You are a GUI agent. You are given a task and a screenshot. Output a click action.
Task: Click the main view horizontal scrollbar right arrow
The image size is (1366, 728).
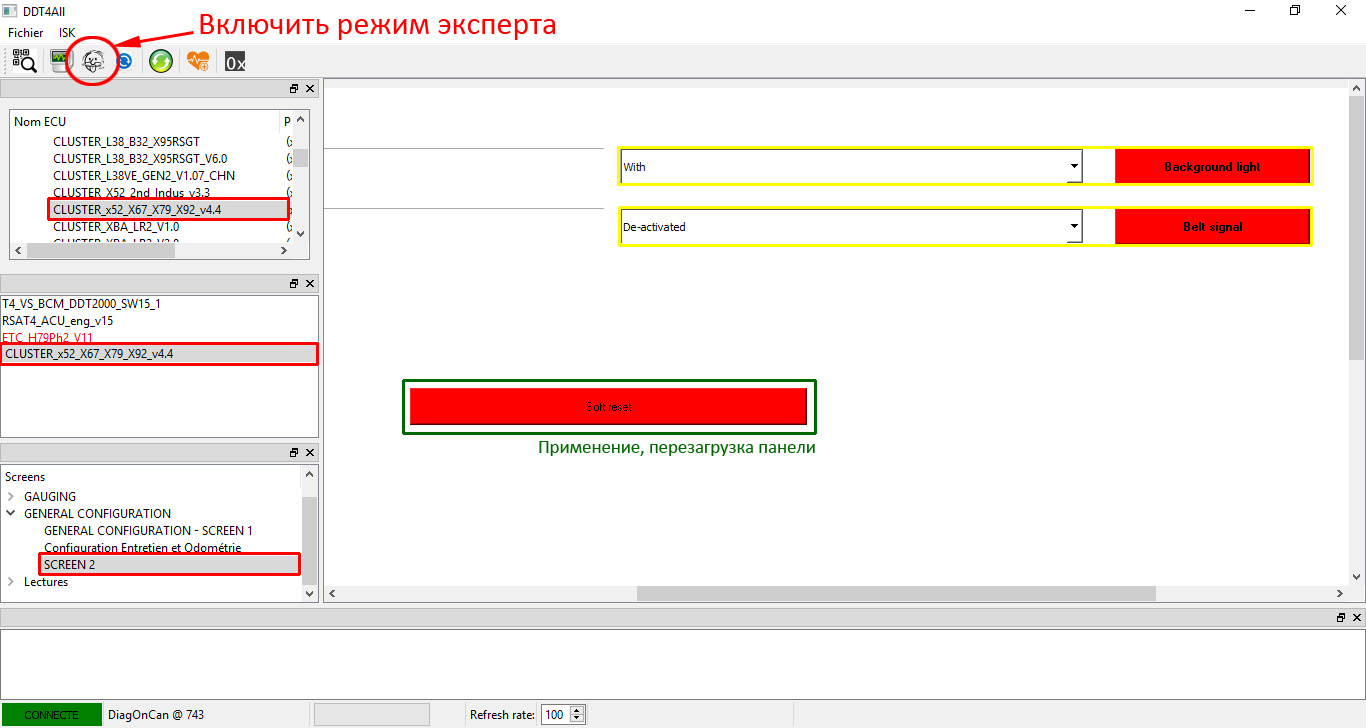[x=1341, y=593]
